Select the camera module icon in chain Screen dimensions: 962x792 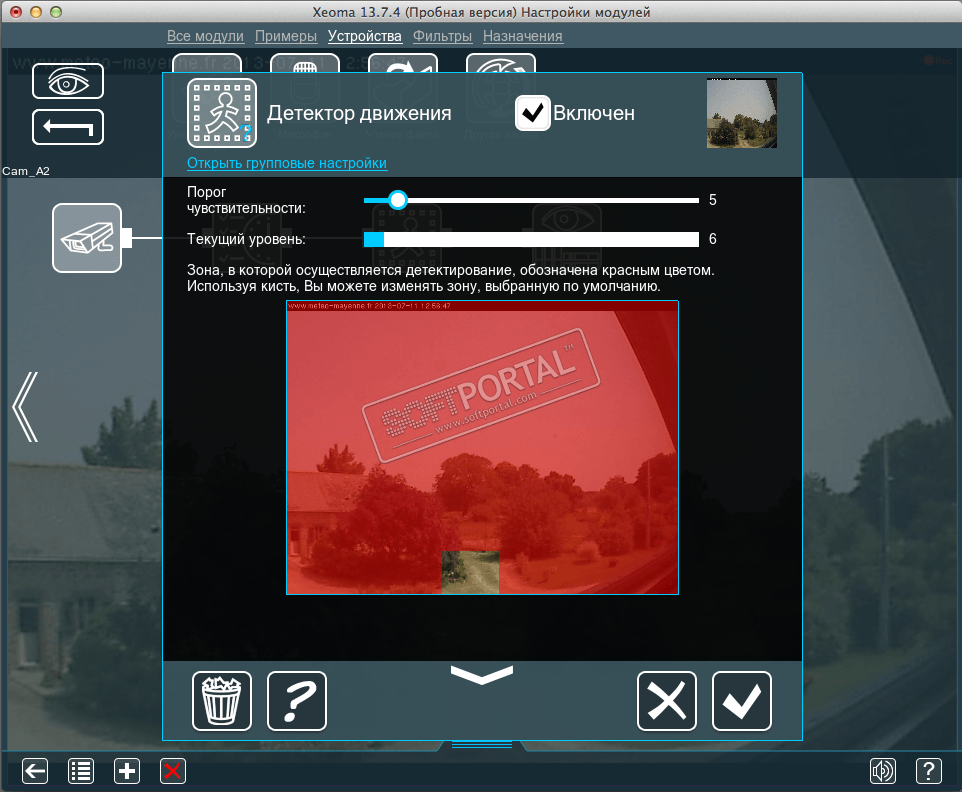pyautogui.click(x=87, y=238)
